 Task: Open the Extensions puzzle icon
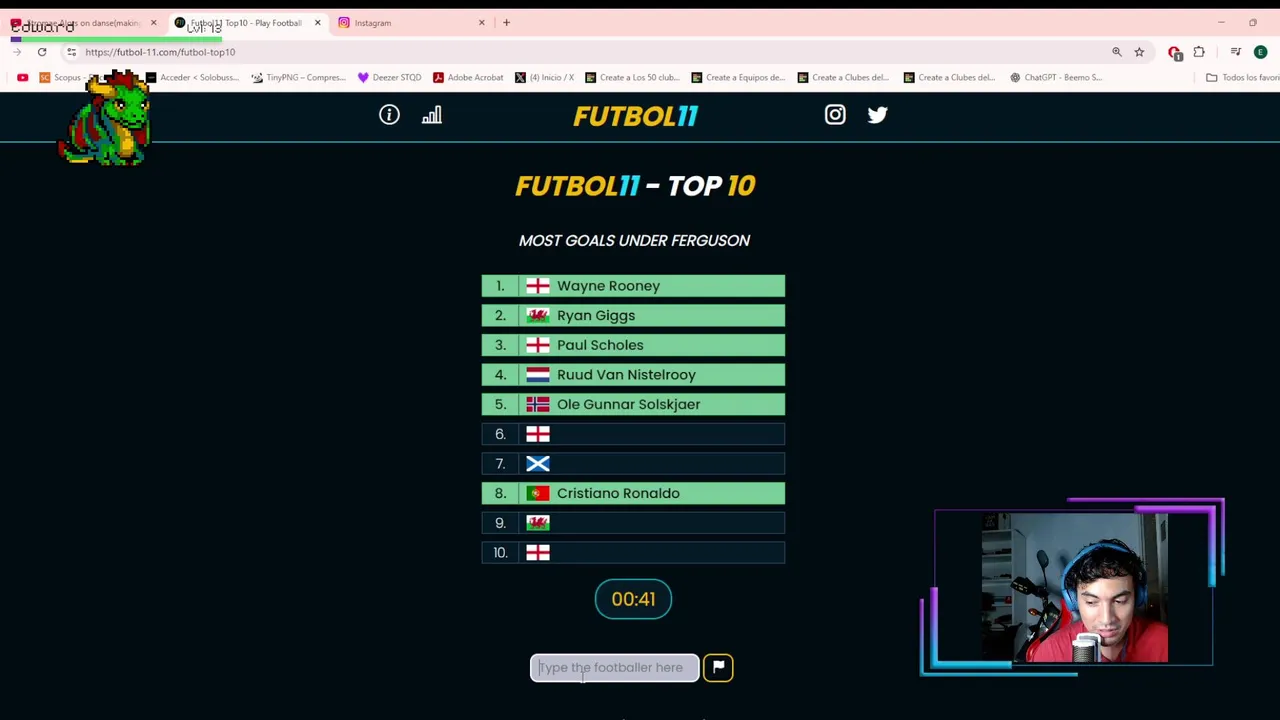[1199, 52]
